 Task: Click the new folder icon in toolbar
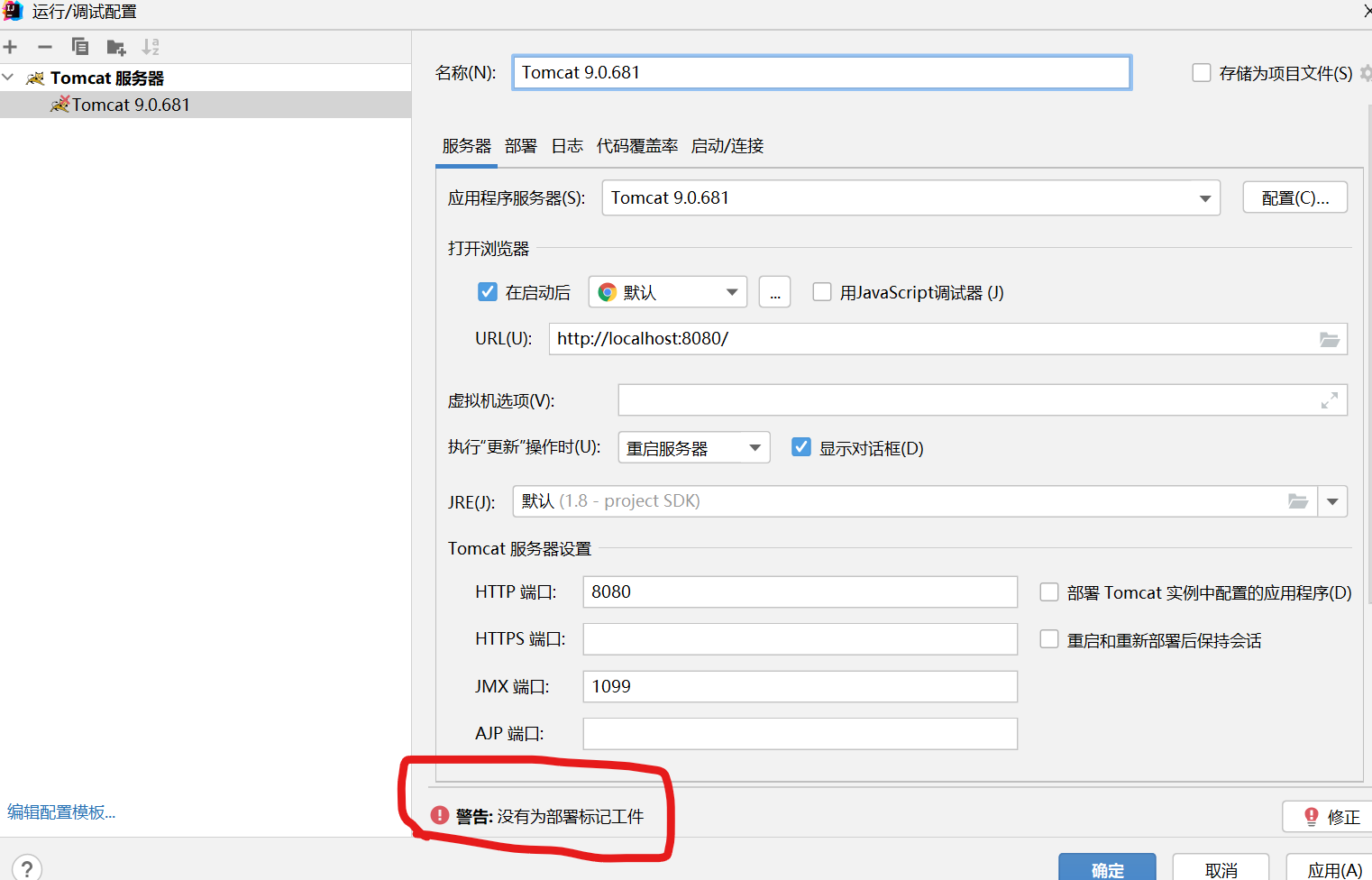(x=115, y=47)
